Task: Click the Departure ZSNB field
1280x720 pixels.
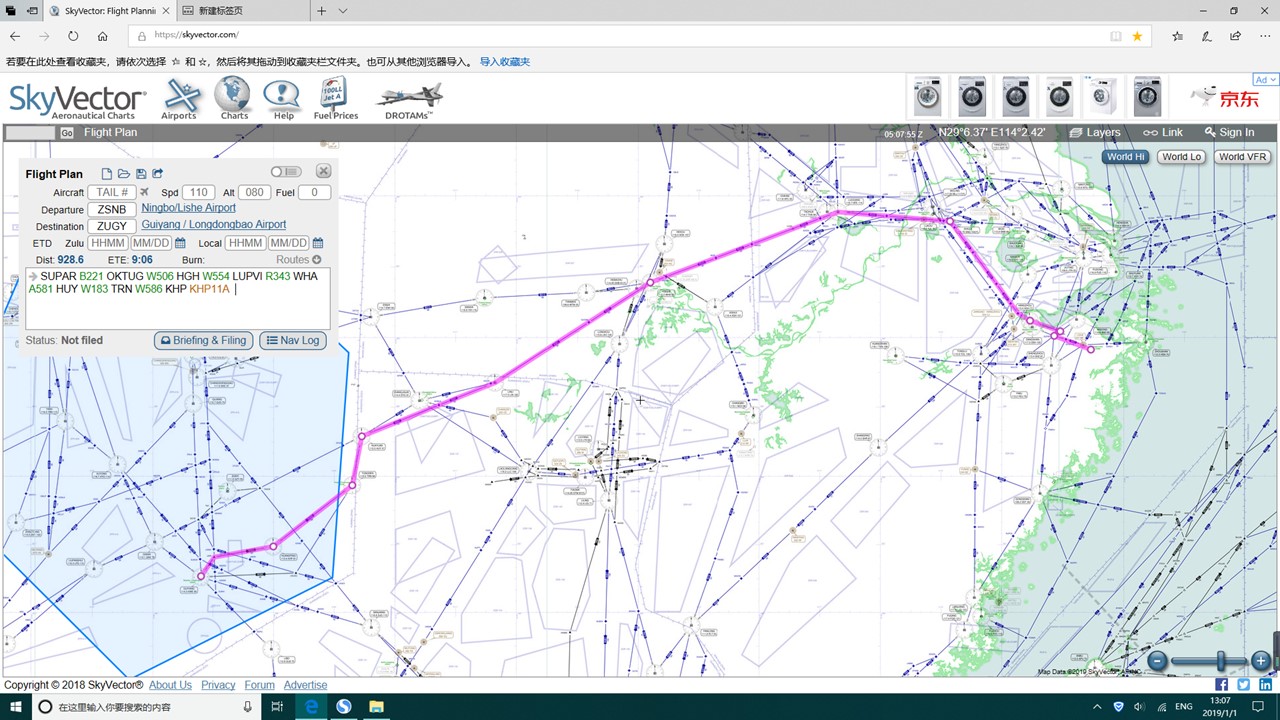Action: click(x=112, y=210)
